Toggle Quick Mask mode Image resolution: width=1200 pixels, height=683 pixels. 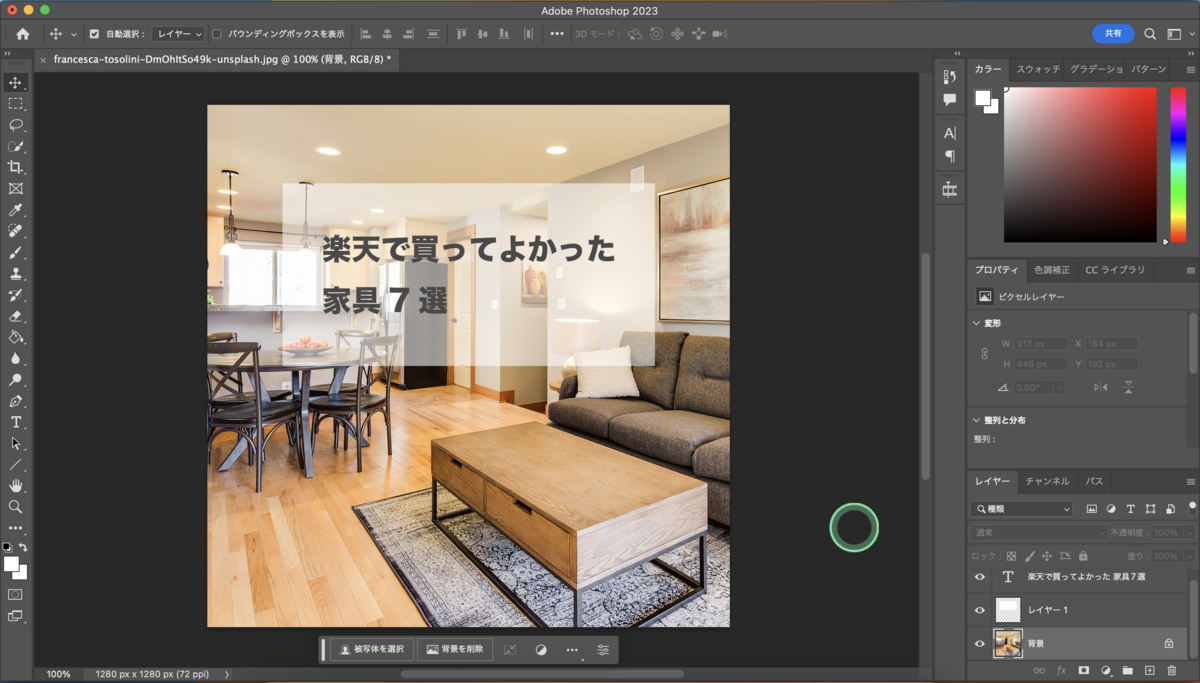pos(15,594)
